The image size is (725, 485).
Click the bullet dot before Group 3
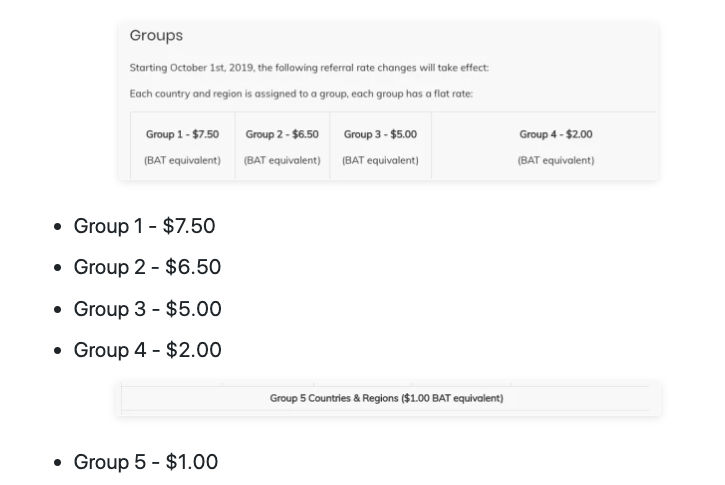57,309
